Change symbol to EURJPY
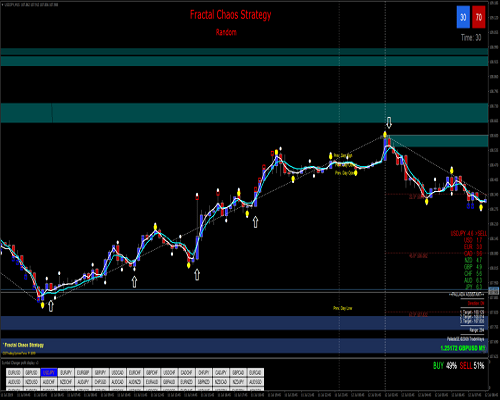This screenshot has height=400, width=500. point(66,372)
